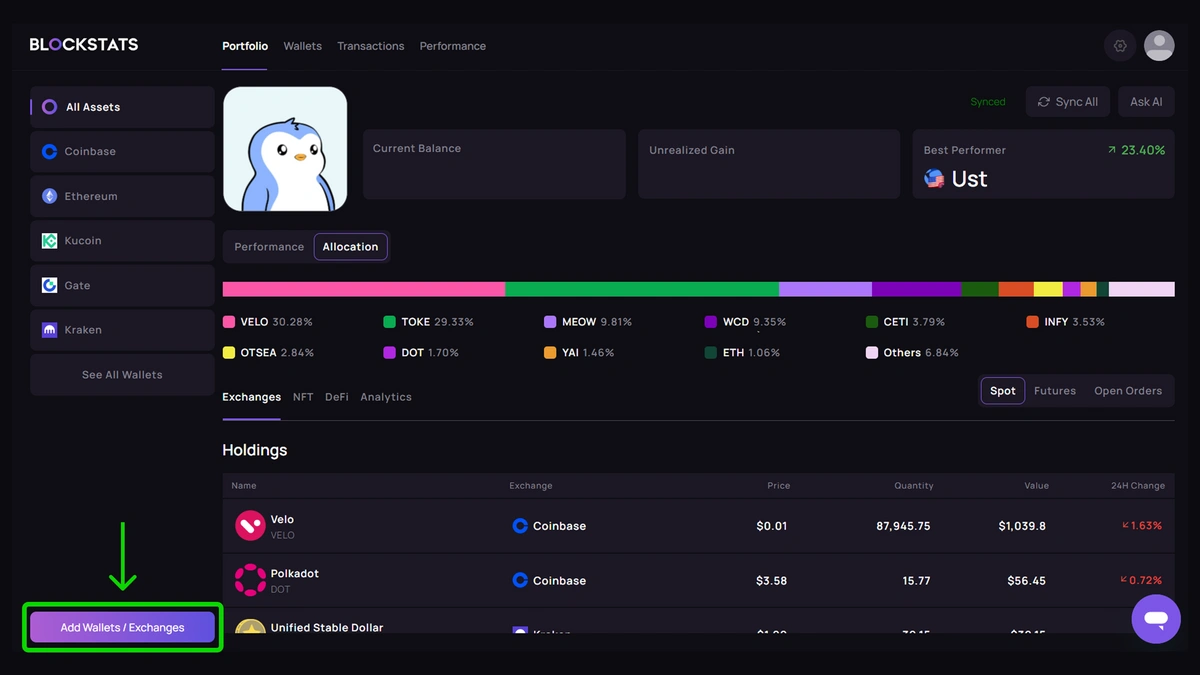Image resolution: width=1200 pixels, height=675 pixels.
Task: Open the chat support bubble
Action: (x=1156, y=619)
